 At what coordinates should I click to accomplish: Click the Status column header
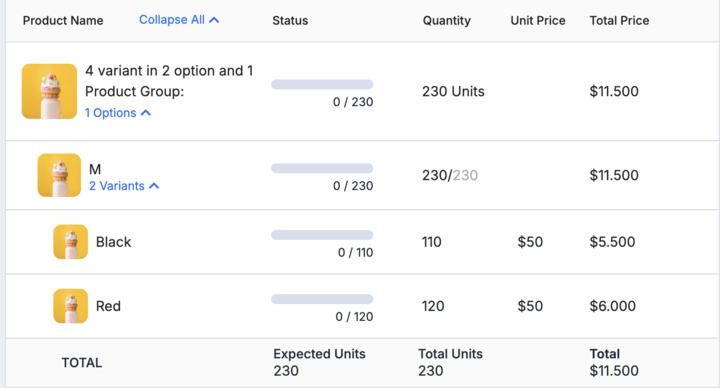[290, 21]
